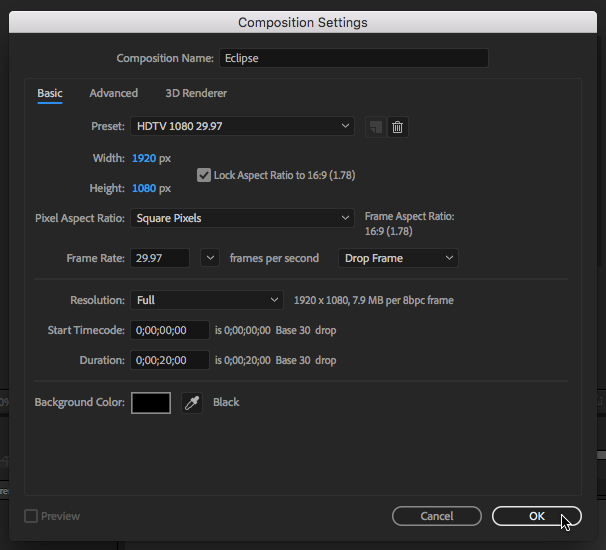
Task: Click the Start Timecode field
Action: [170, 330]
